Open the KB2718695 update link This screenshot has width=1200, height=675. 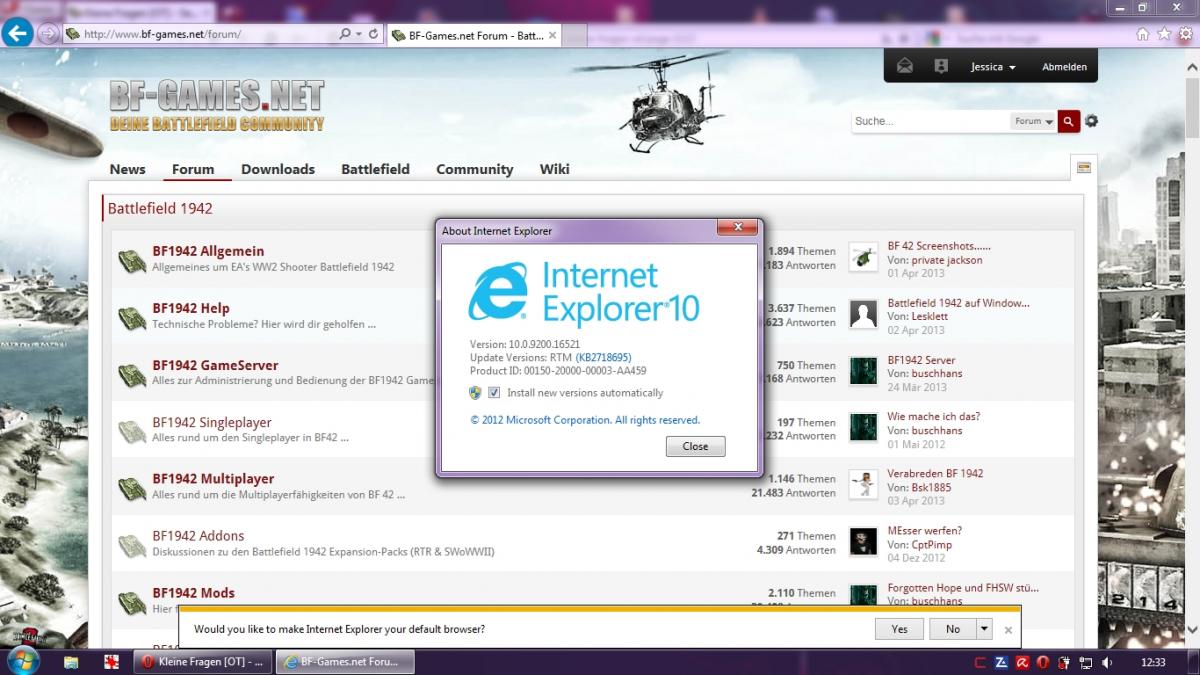click(x=603, y=357)
